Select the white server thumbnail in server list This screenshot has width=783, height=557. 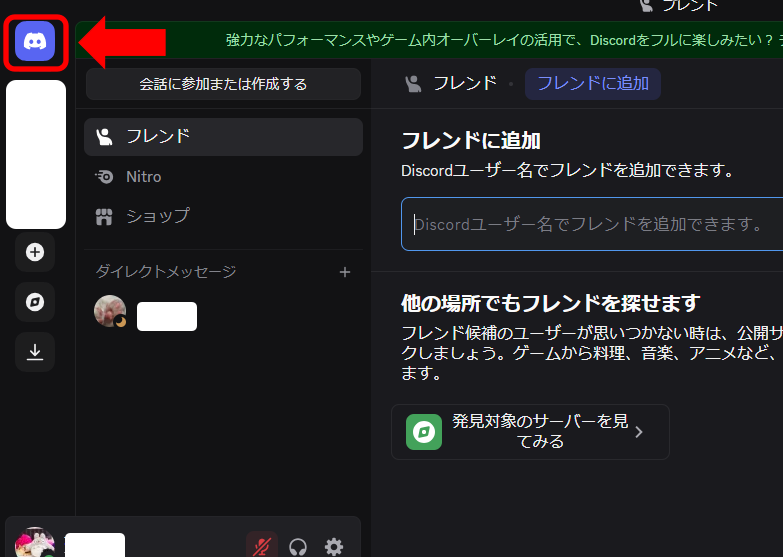point(36,155)
